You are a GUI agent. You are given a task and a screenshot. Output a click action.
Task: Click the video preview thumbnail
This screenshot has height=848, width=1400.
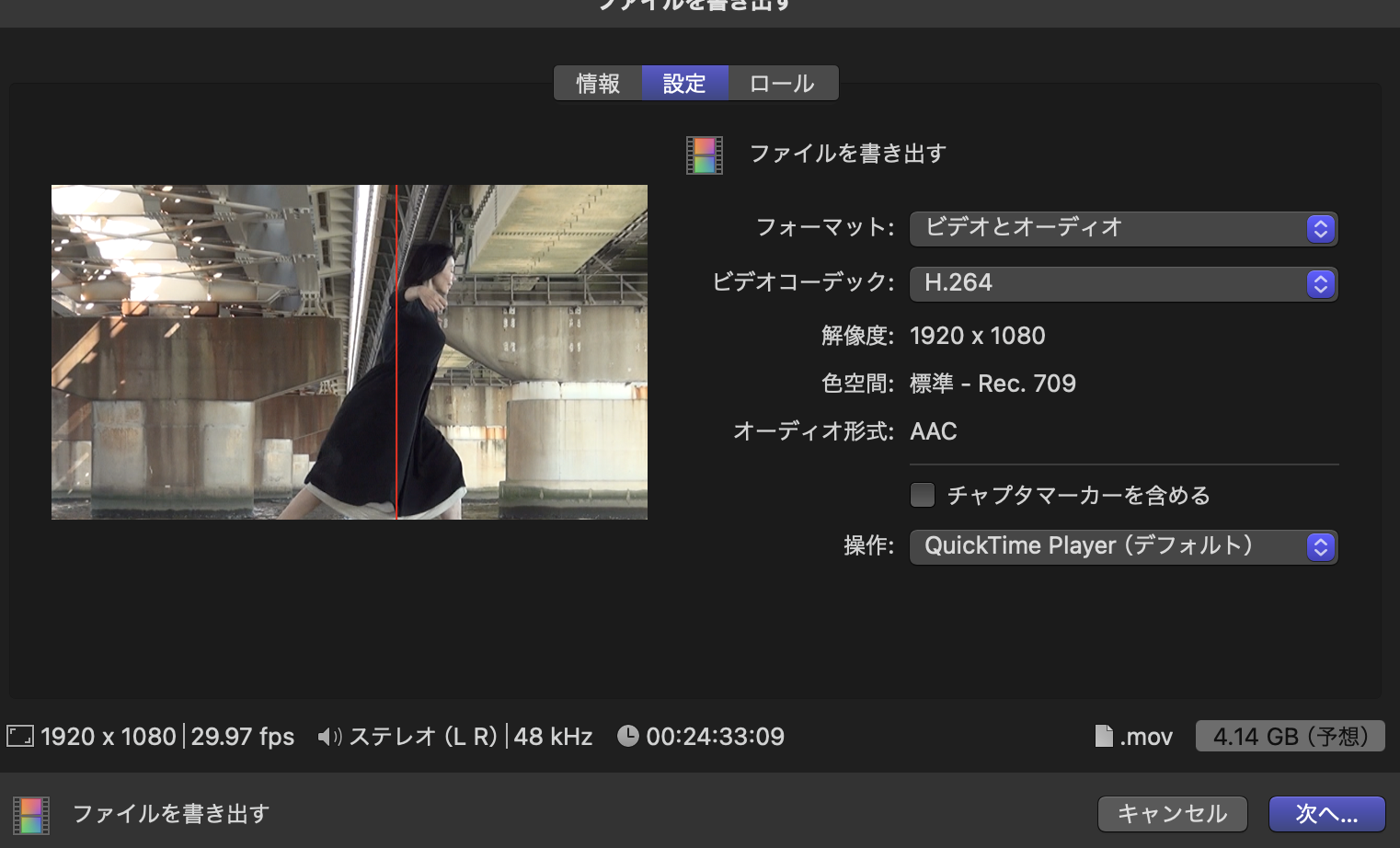(x=350, y=352)
